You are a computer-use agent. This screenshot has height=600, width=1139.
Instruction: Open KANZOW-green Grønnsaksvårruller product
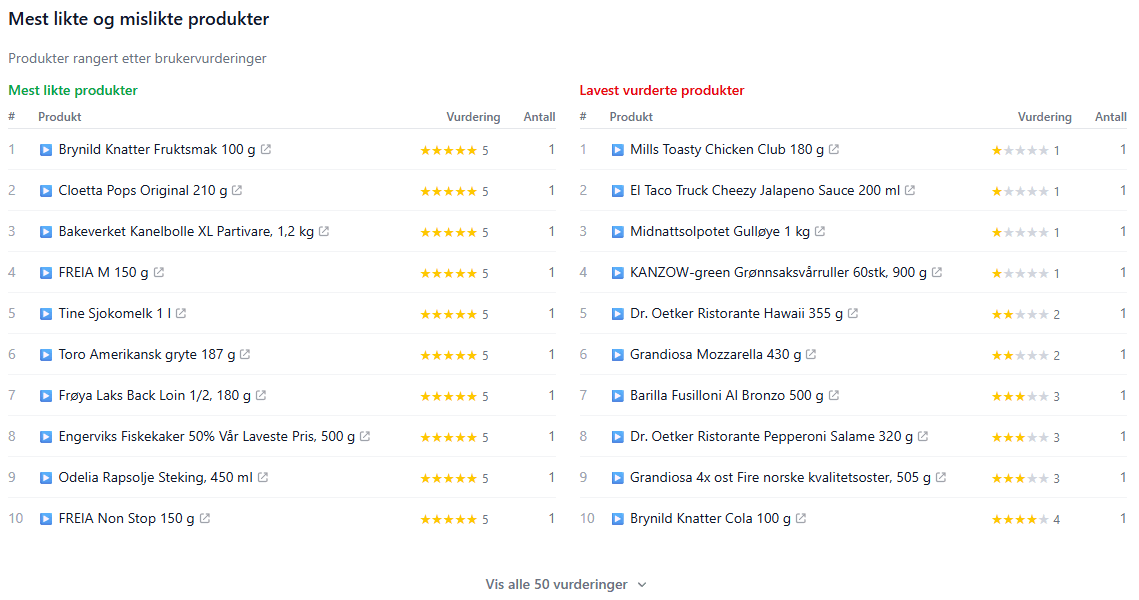(x=778, y=272)
